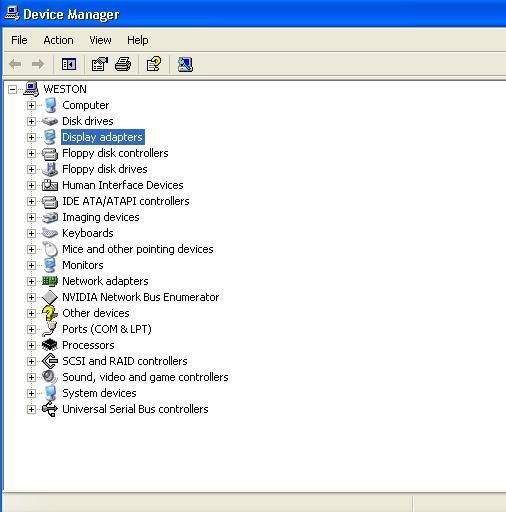Click the Help toolbar icon
The width and height of the screenshot is (506, 512).
[x=154, y=64]
